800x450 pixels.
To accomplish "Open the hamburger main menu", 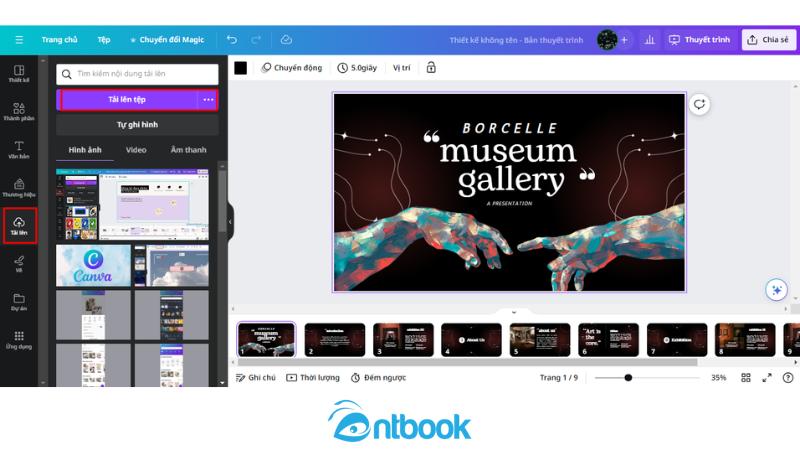I will coord(19,40).
